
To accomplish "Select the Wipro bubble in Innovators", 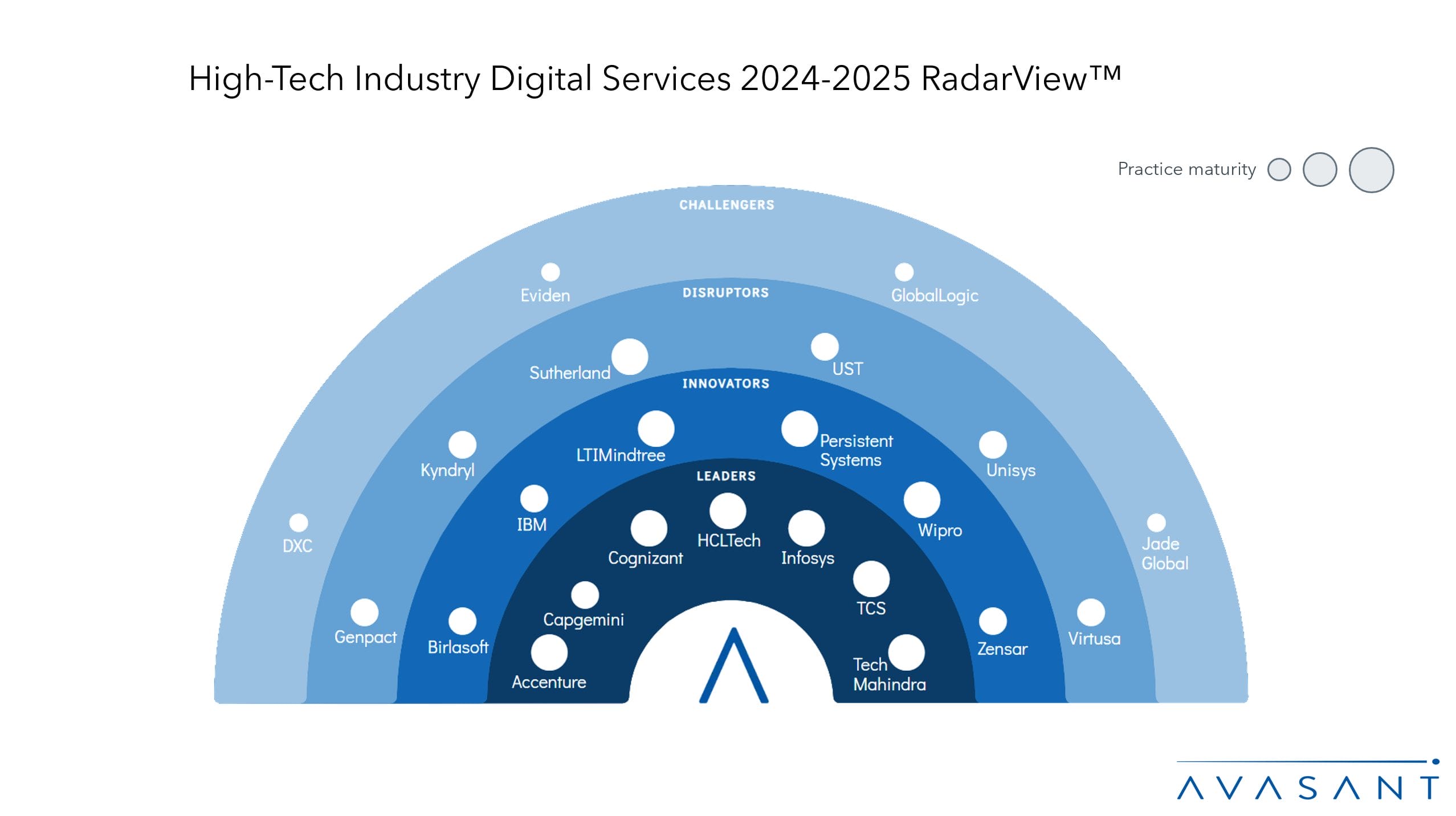I will [x=921, y=500].
